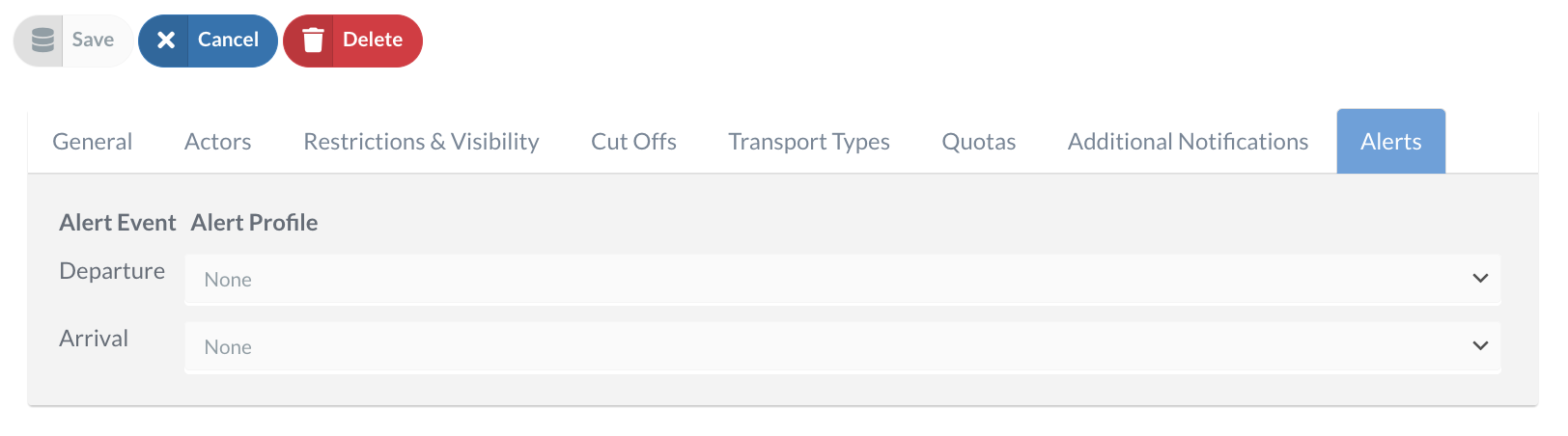Switch to the Quotas tab
The width and height of the screenshot is (1568, 436).
point(978,142)
